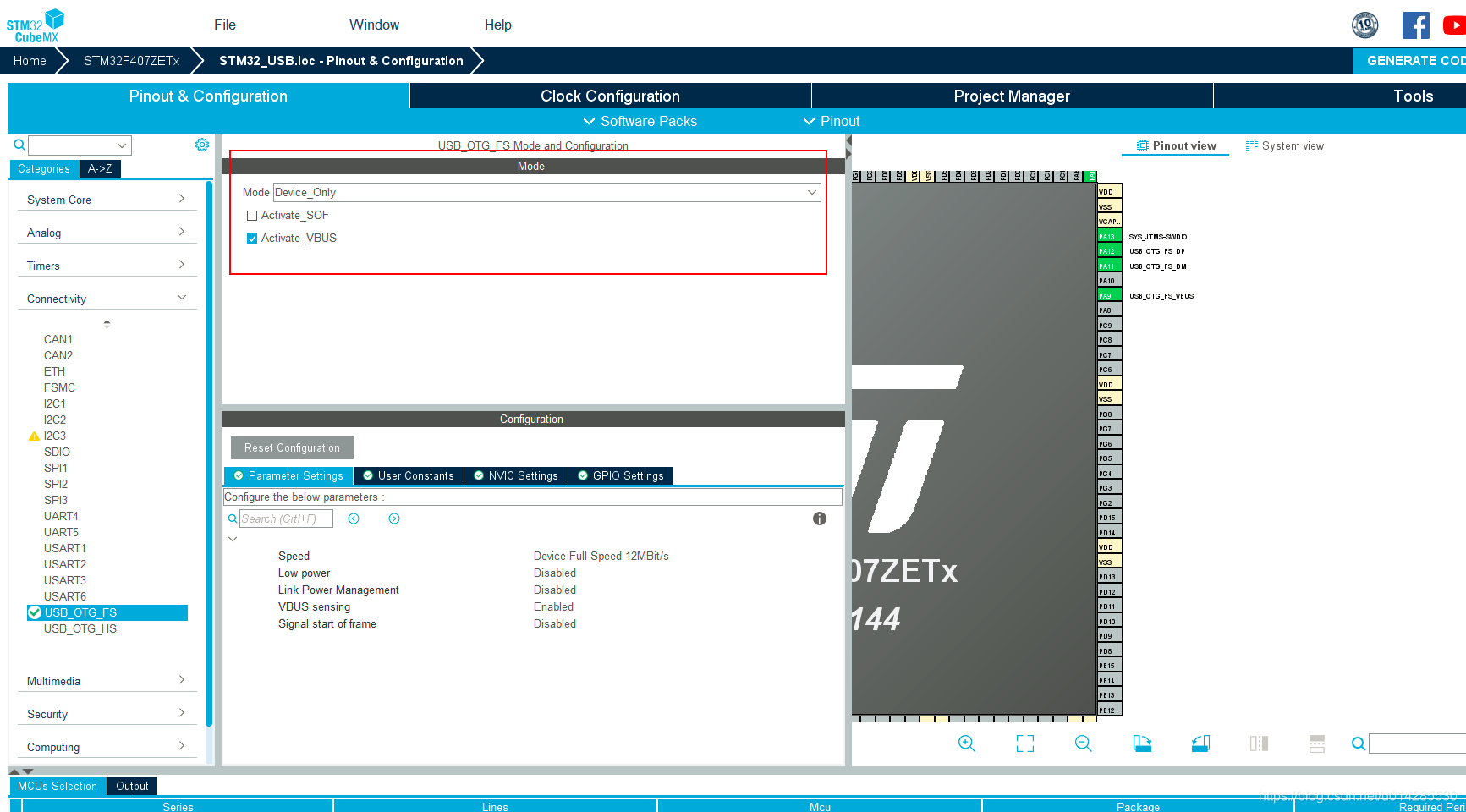Switch to the Clock Configuration tab
This screenshot has width=1466, height=812.
coord(609,96)
